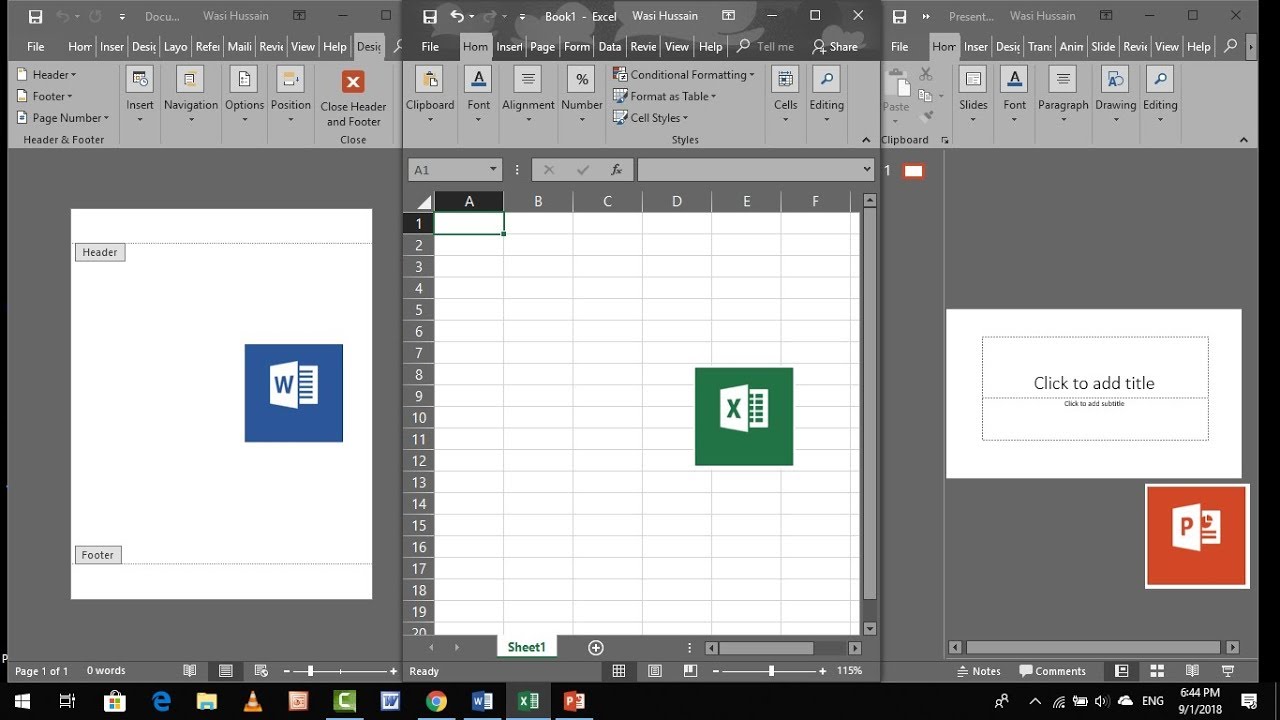The width and height of the screenshot is (1280, 720).
Task: Click the Share button in Excel
Action: (835, 47)
